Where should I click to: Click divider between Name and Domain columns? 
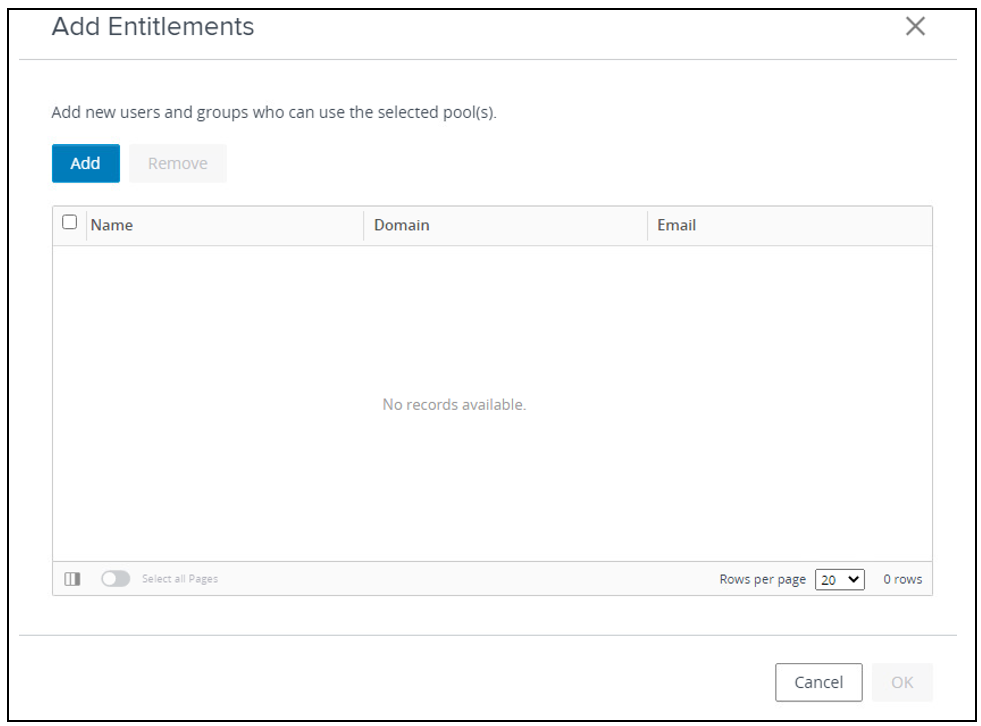pos(364,226)
